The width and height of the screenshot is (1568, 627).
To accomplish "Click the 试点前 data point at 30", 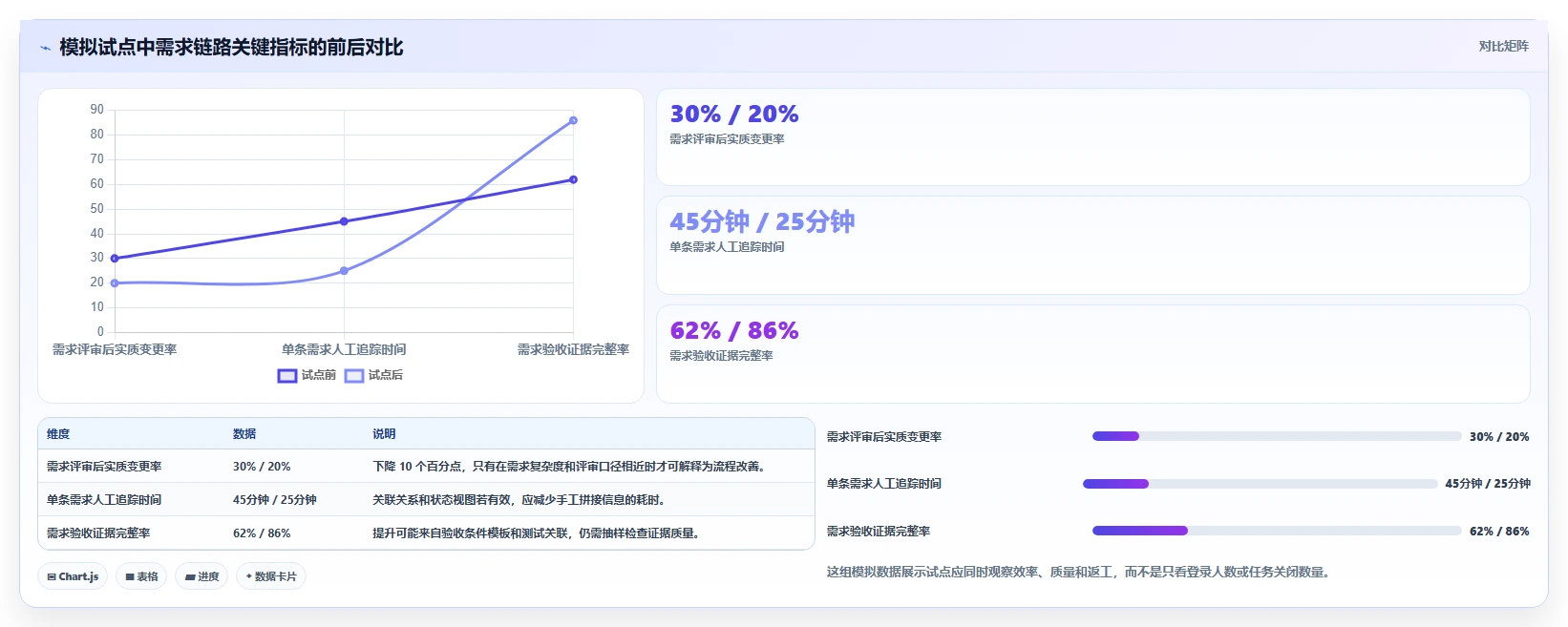I will [115, 259].
